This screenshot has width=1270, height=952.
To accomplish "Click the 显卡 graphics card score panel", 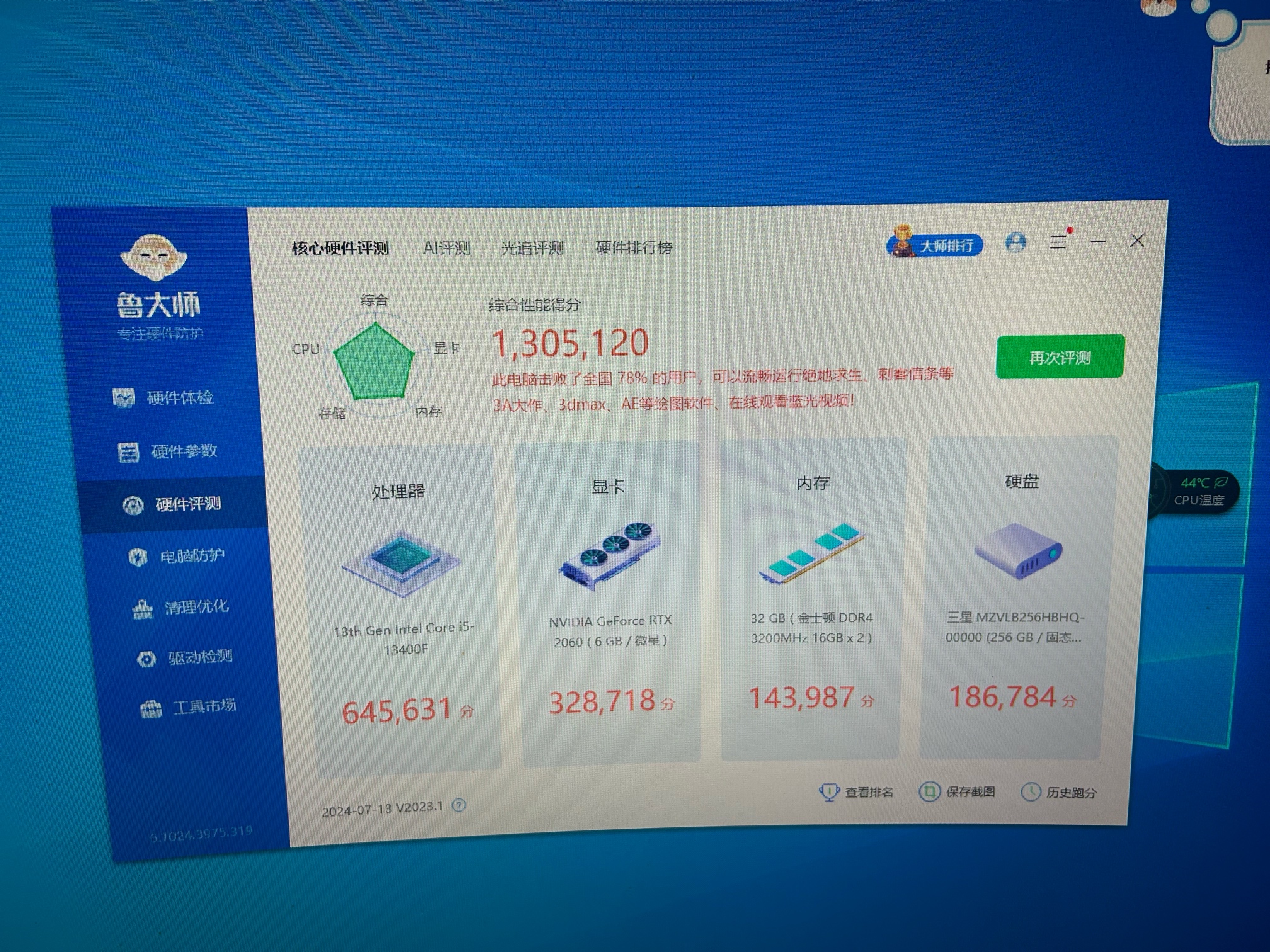I will (610, 603).
